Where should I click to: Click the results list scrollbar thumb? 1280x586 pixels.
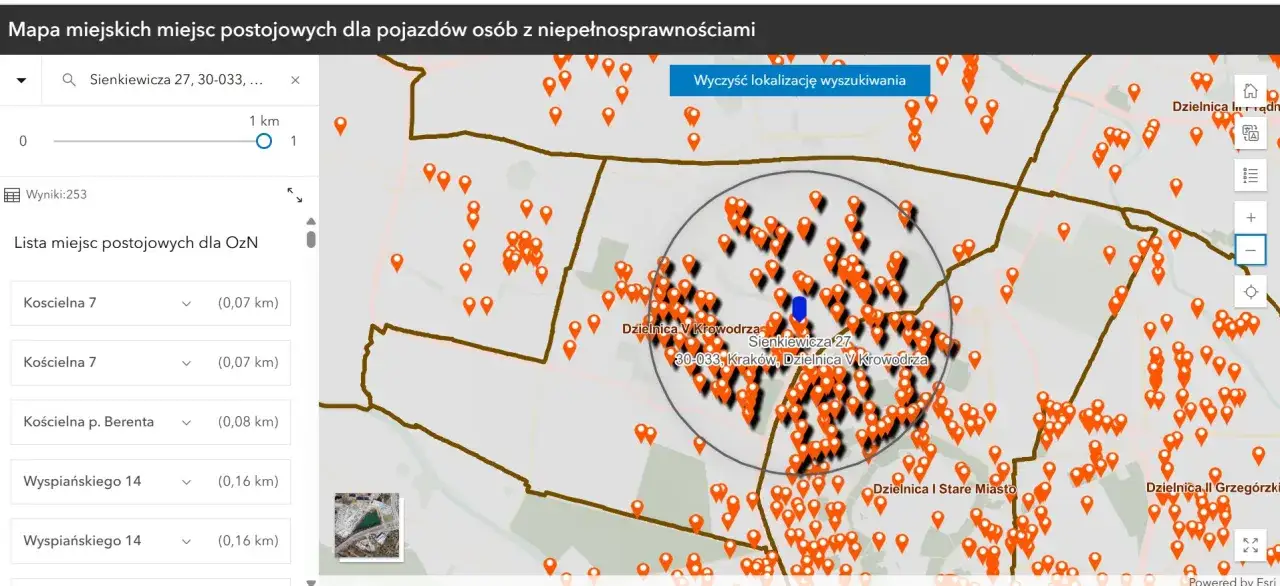pos(311,239)
